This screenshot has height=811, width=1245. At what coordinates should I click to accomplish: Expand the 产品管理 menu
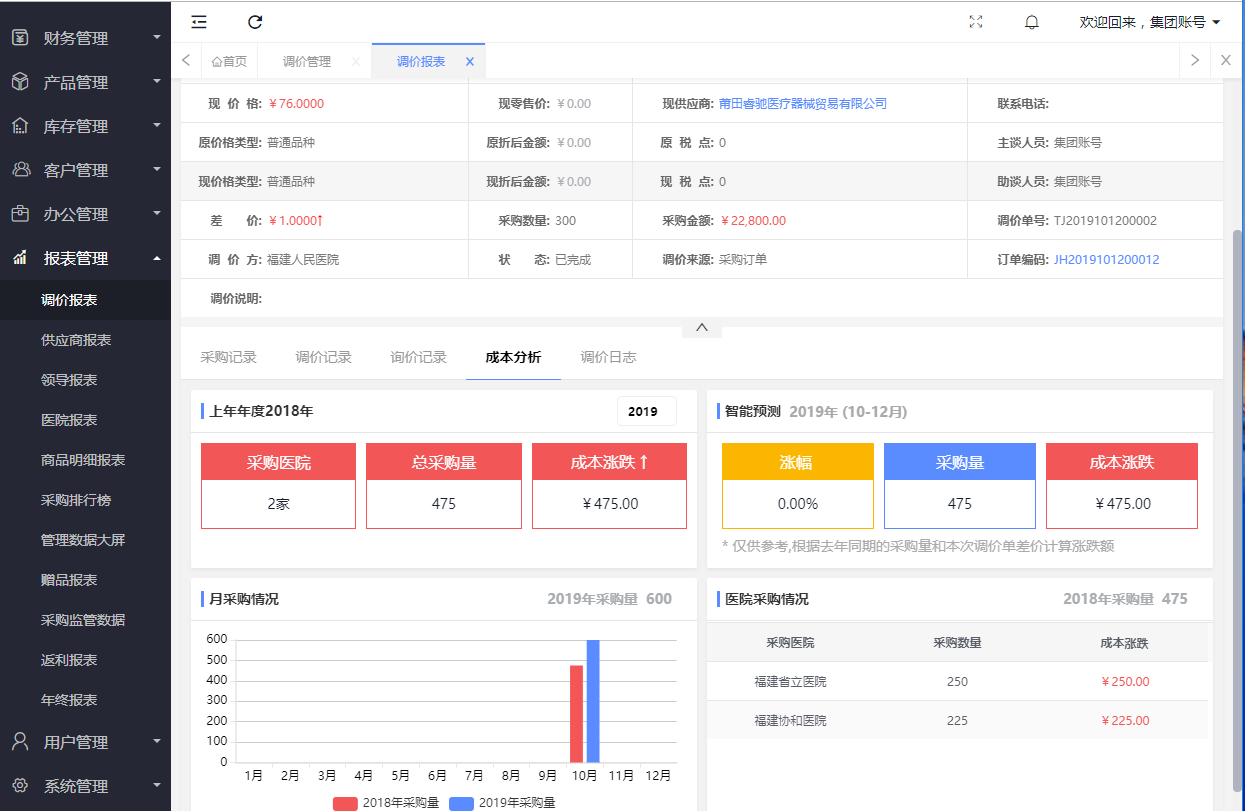[x=157, y=82]
